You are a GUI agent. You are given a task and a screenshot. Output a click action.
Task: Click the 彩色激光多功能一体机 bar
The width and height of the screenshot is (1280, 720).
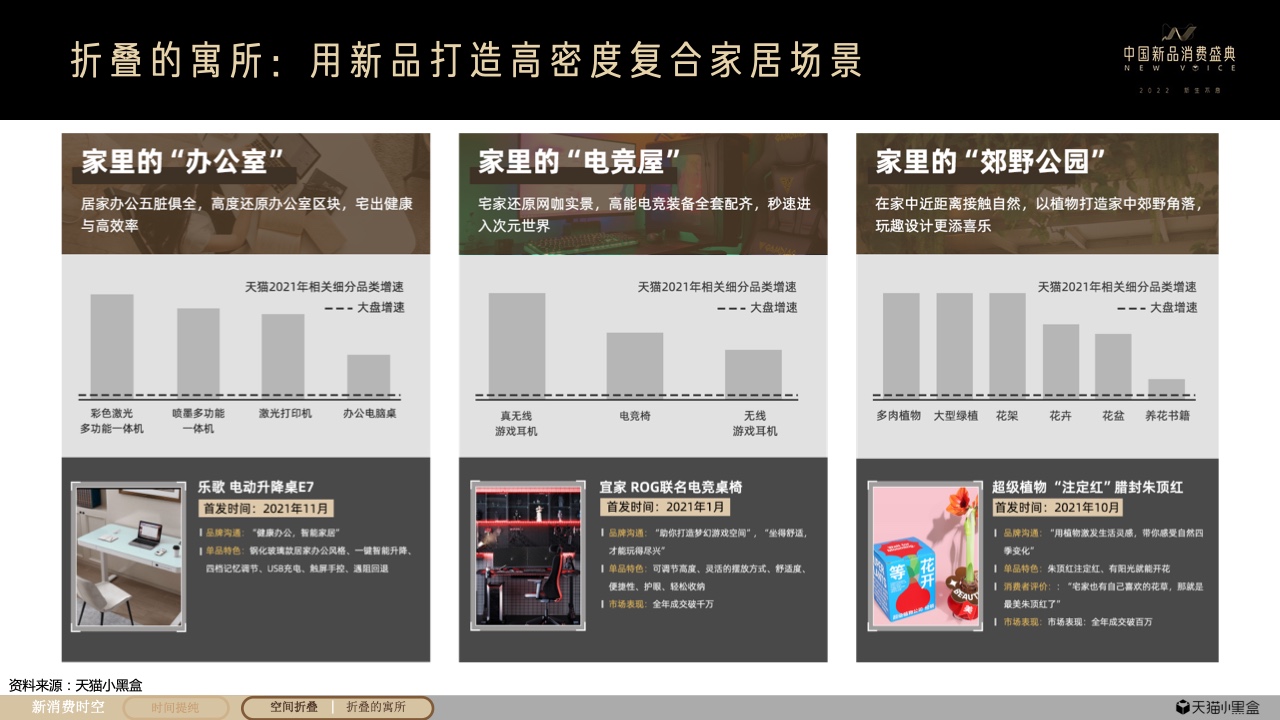tap(112, 345)
